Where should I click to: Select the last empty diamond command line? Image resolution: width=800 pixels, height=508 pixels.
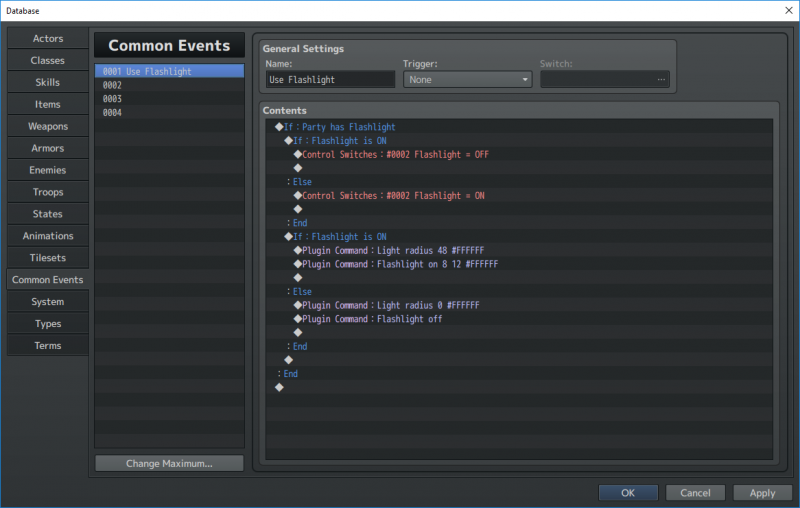click(519, 388)
